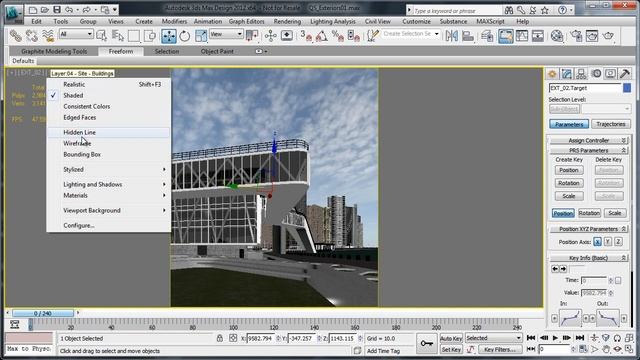
Task: Click the In tangent curve swatch
Action: coord(570,318)
